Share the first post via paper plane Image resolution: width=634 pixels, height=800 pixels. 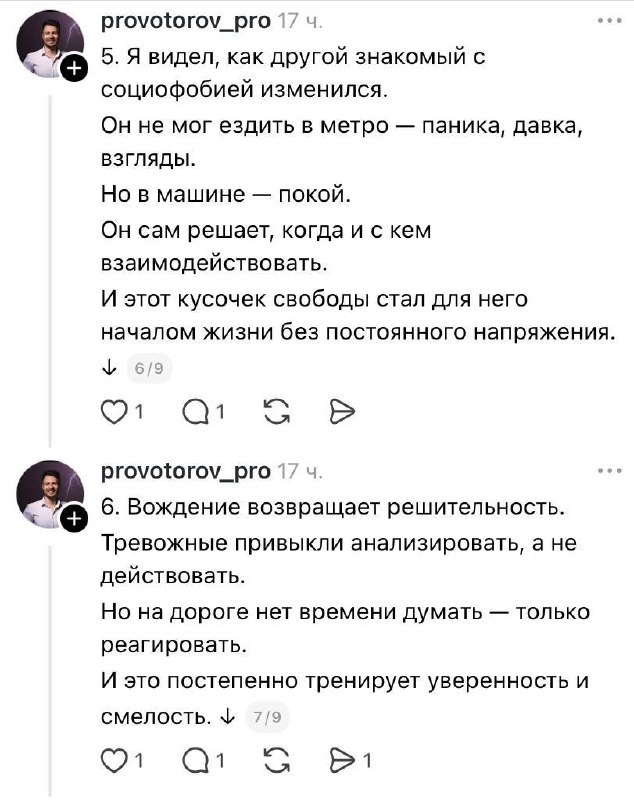coord(341,411)
